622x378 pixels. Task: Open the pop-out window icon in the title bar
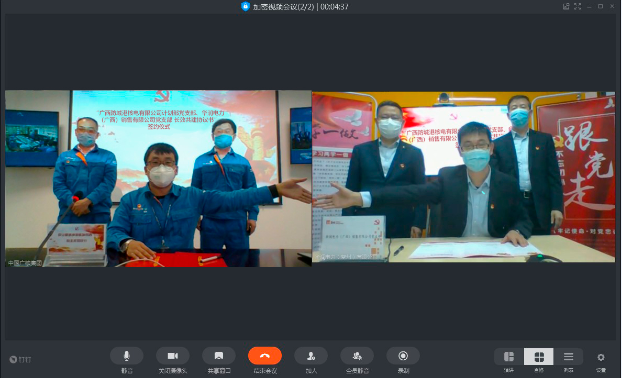(x=566, y=6)
